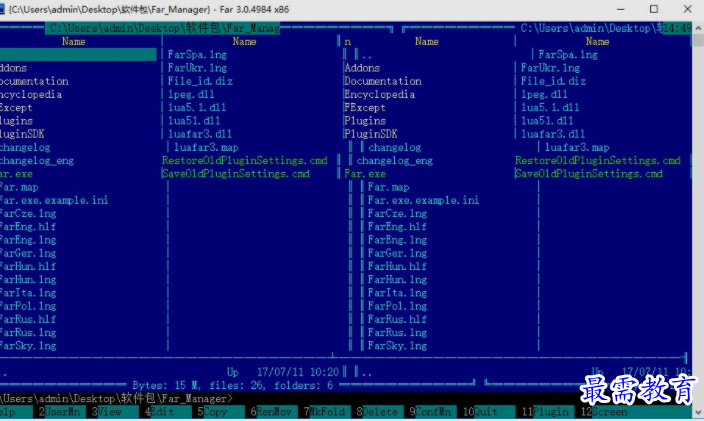Click the scrollbar up arrow of console window

pos(698,28)
